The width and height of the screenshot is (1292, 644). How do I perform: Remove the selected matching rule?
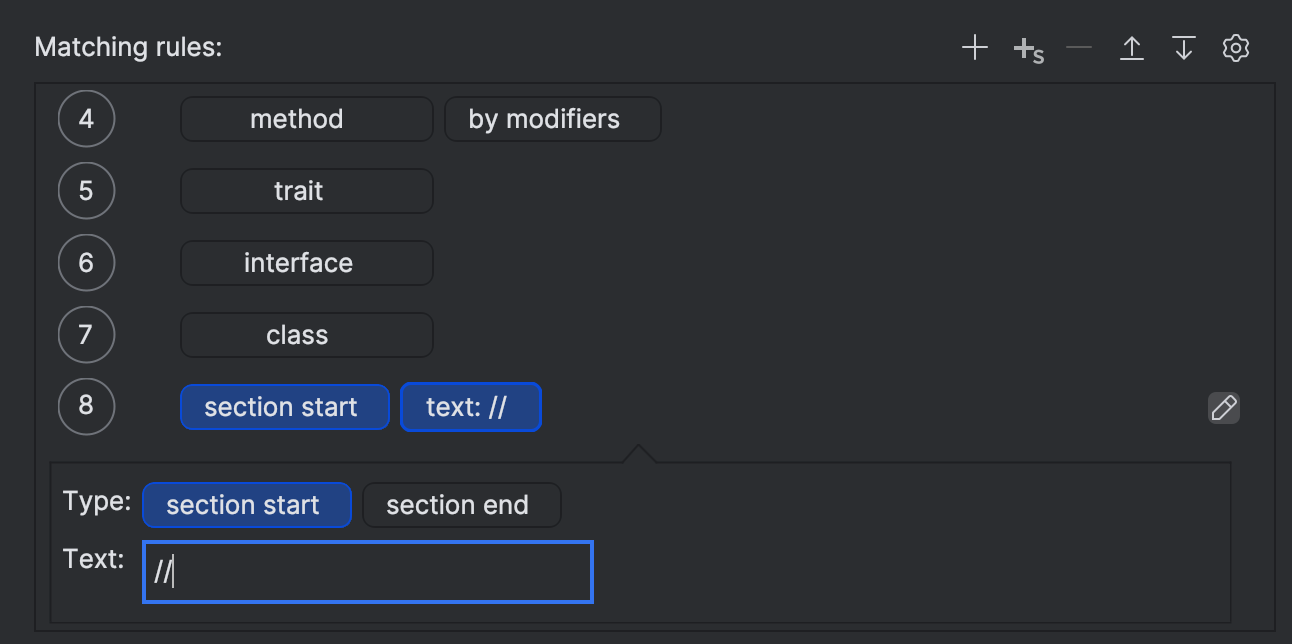click(x=1079, y=47)
